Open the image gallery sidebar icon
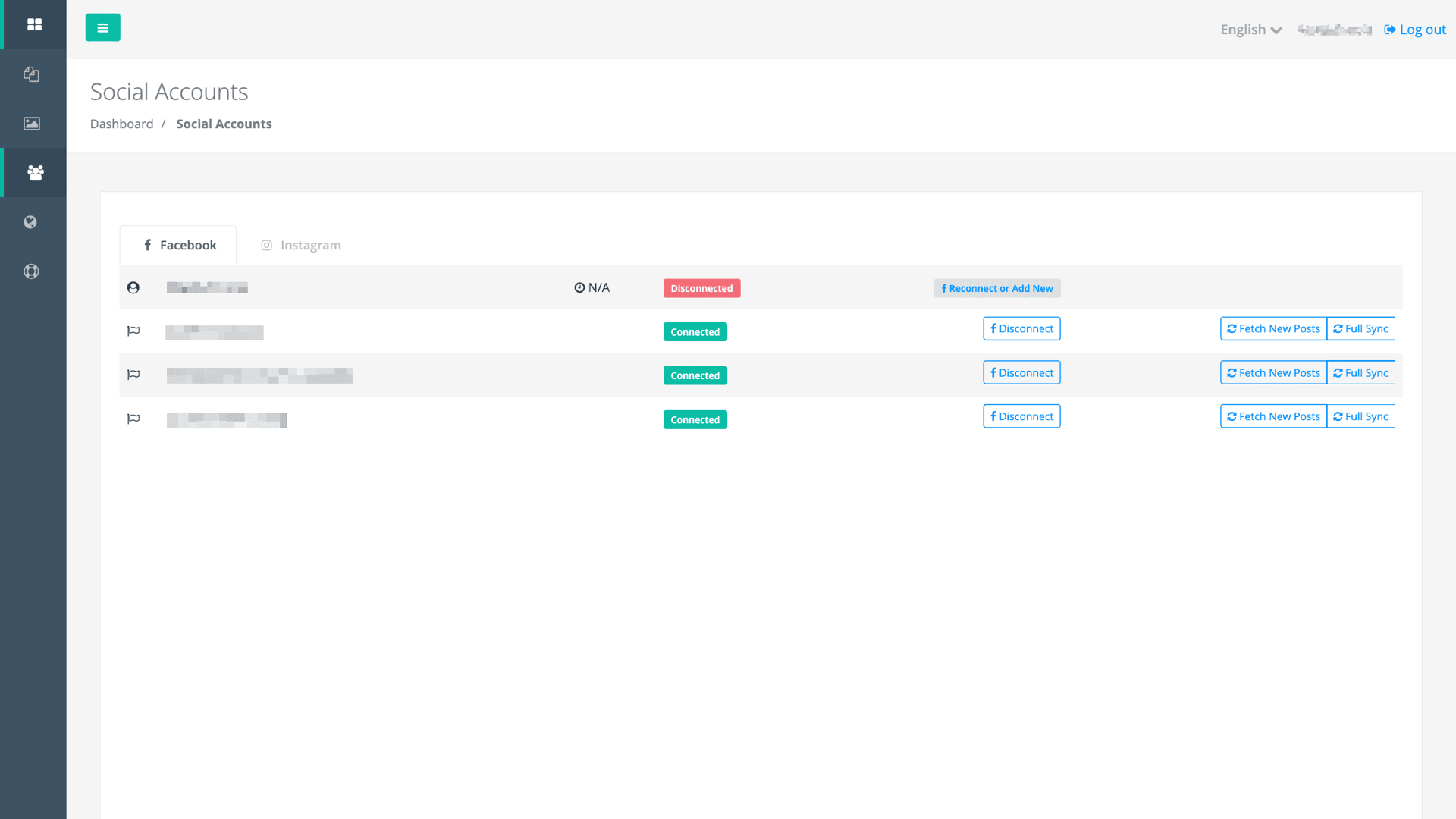Screen dimensions: 1456x819 click(x=32, y=124)
